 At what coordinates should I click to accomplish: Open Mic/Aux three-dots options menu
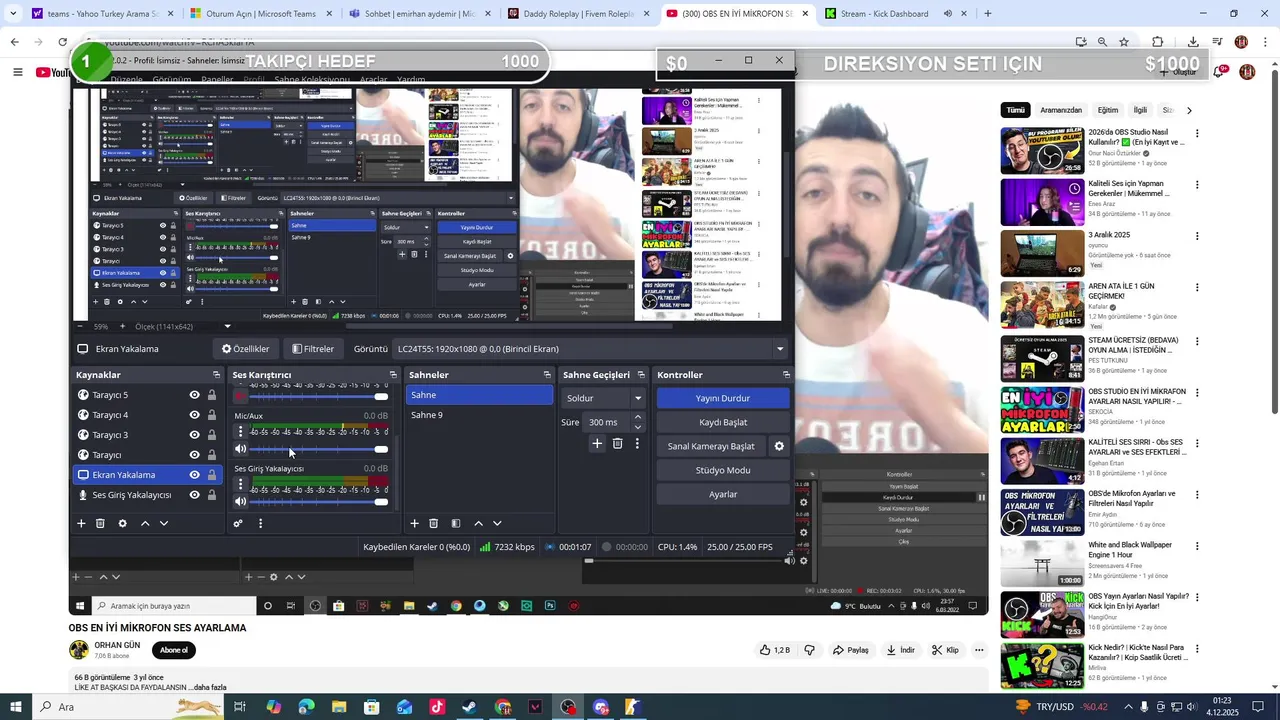coord(240,432)
